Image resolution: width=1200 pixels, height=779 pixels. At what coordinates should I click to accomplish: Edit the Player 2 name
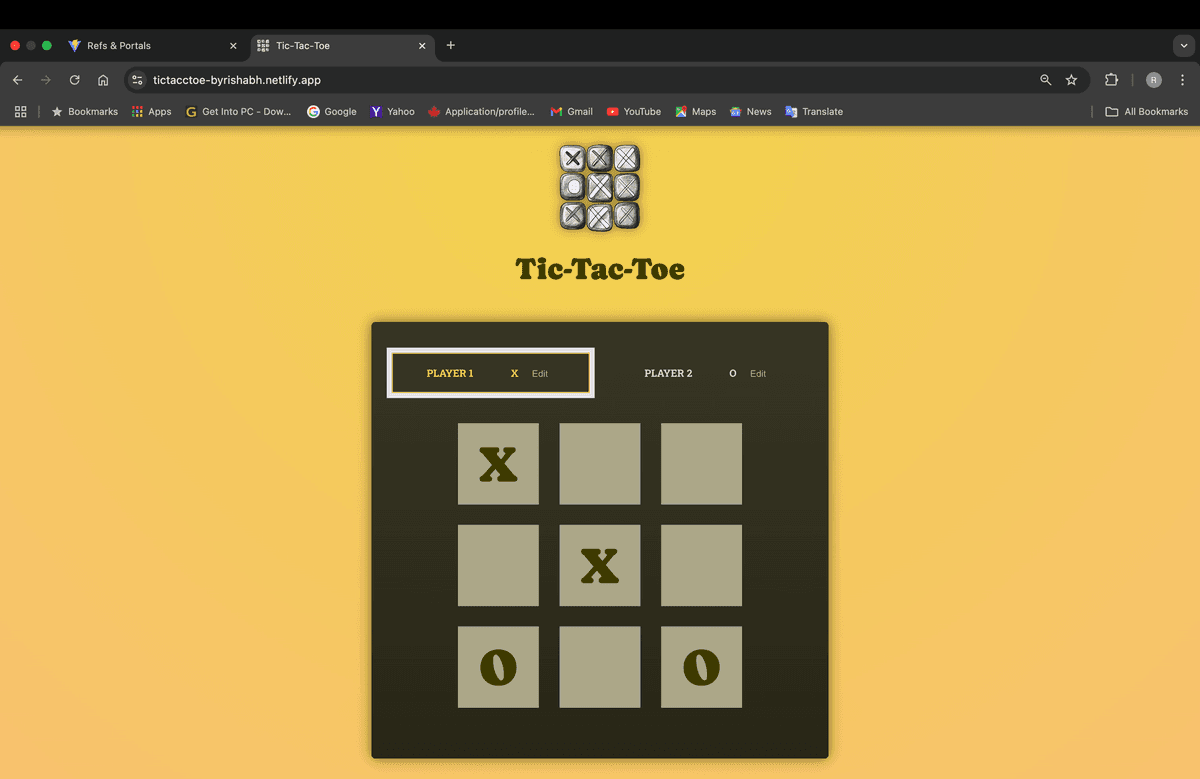(x=758, y=374)
